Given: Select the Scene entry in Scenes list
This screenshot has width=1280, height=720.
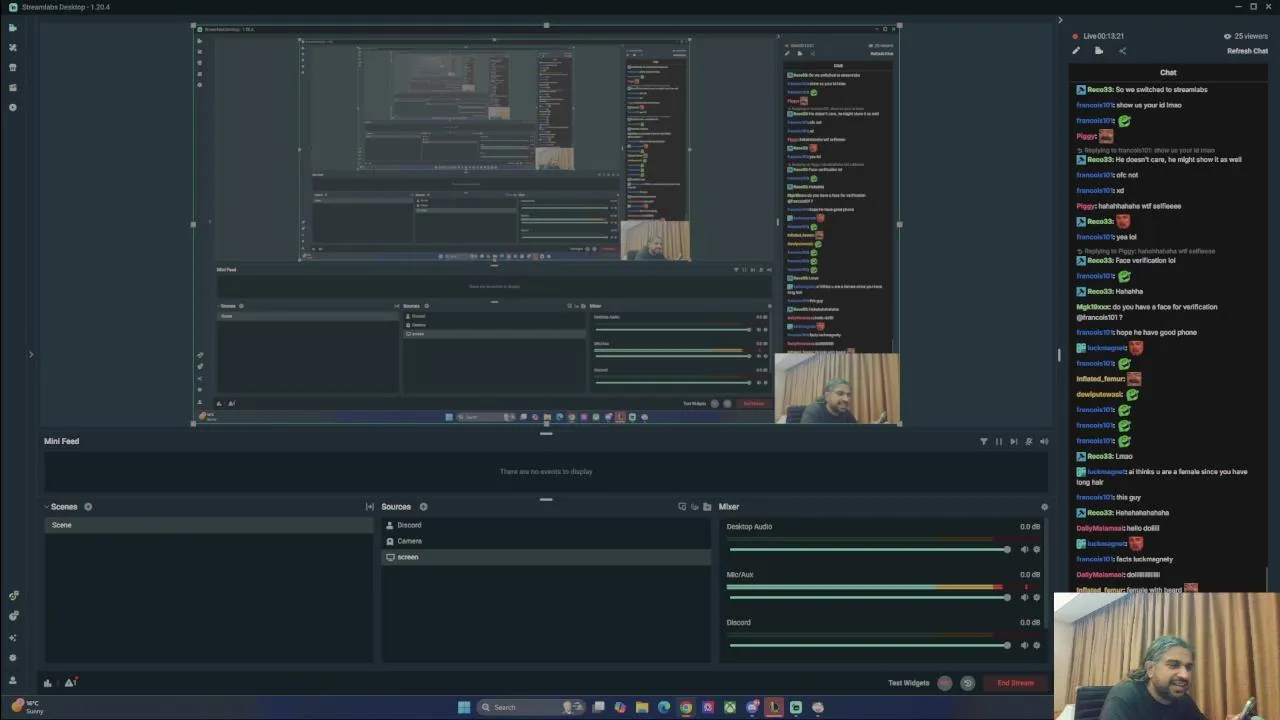Looking at the screenshot, I should [x=208, y=525].
